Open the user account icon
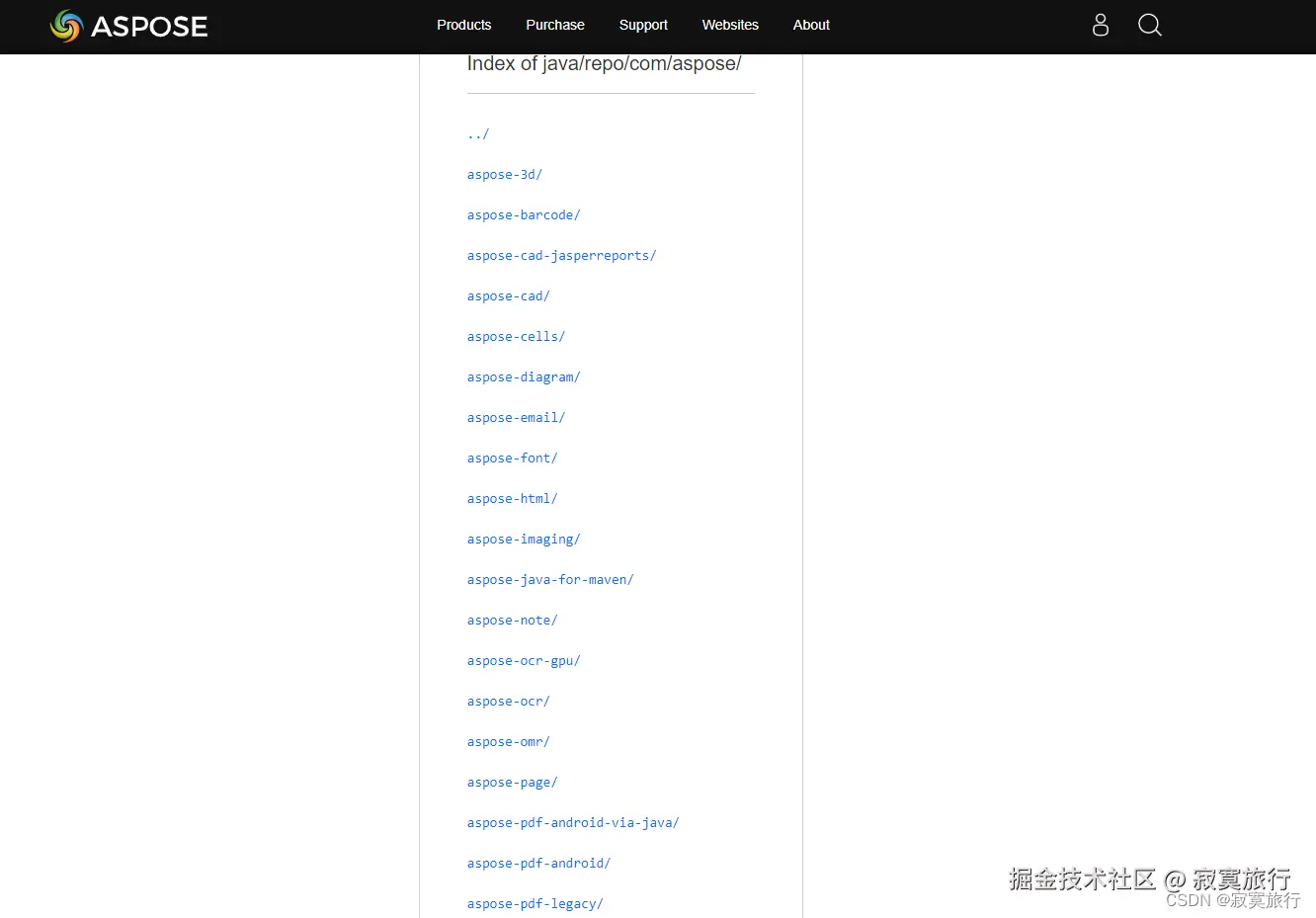1316x918 pixels. [1101, 25]
